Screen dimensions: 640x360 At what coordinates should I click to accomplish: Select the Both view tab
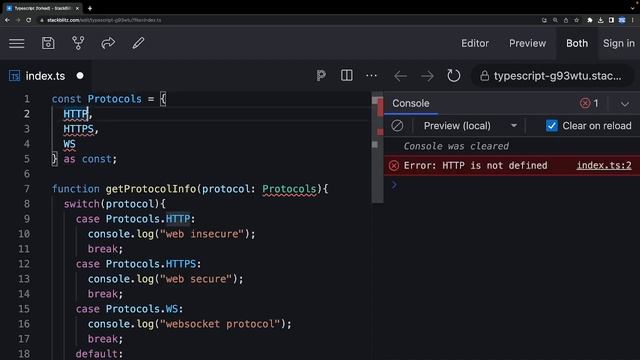pyautogui.click(x=577, y=43)
